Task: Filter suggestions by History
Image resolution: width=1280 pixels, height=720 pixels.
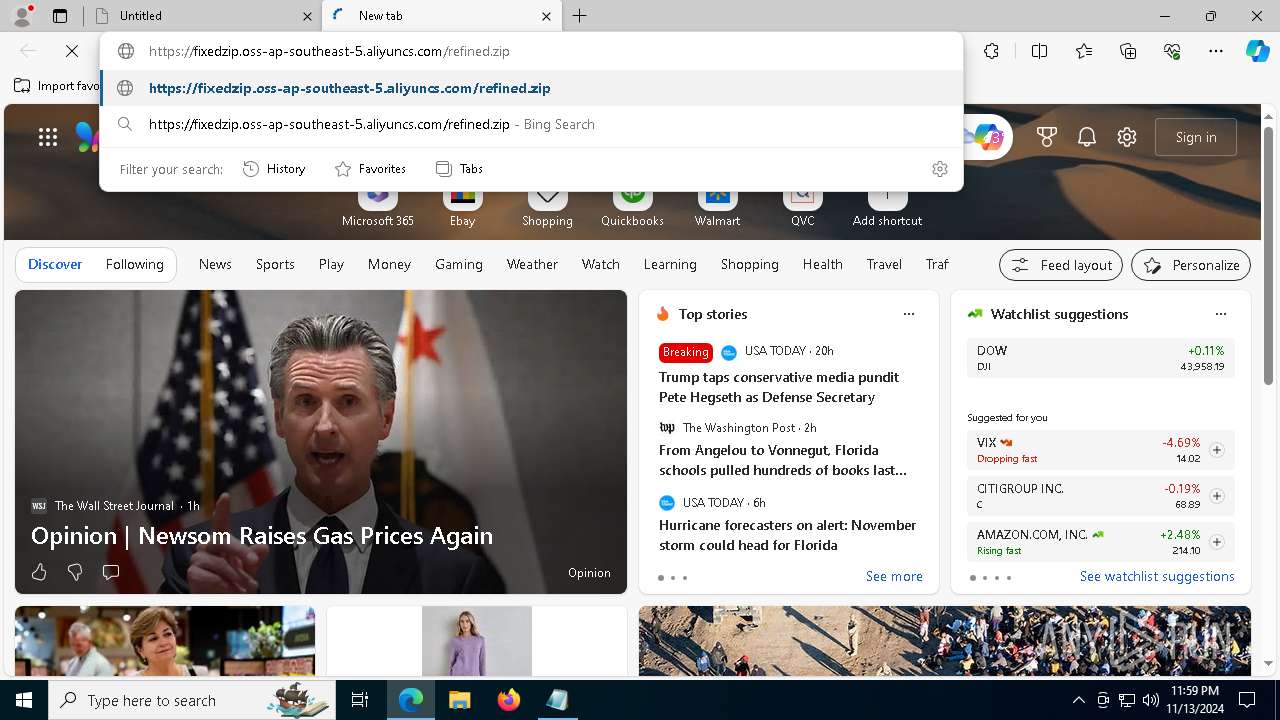Action: pos(274,169)
